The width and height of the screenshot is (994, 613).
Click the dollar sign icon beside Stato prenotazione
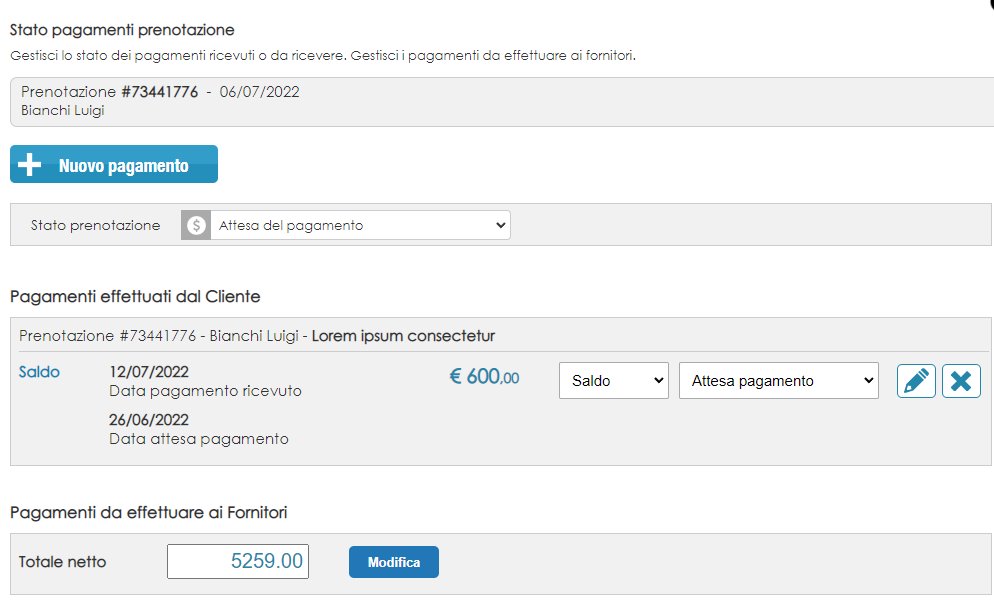196,225
